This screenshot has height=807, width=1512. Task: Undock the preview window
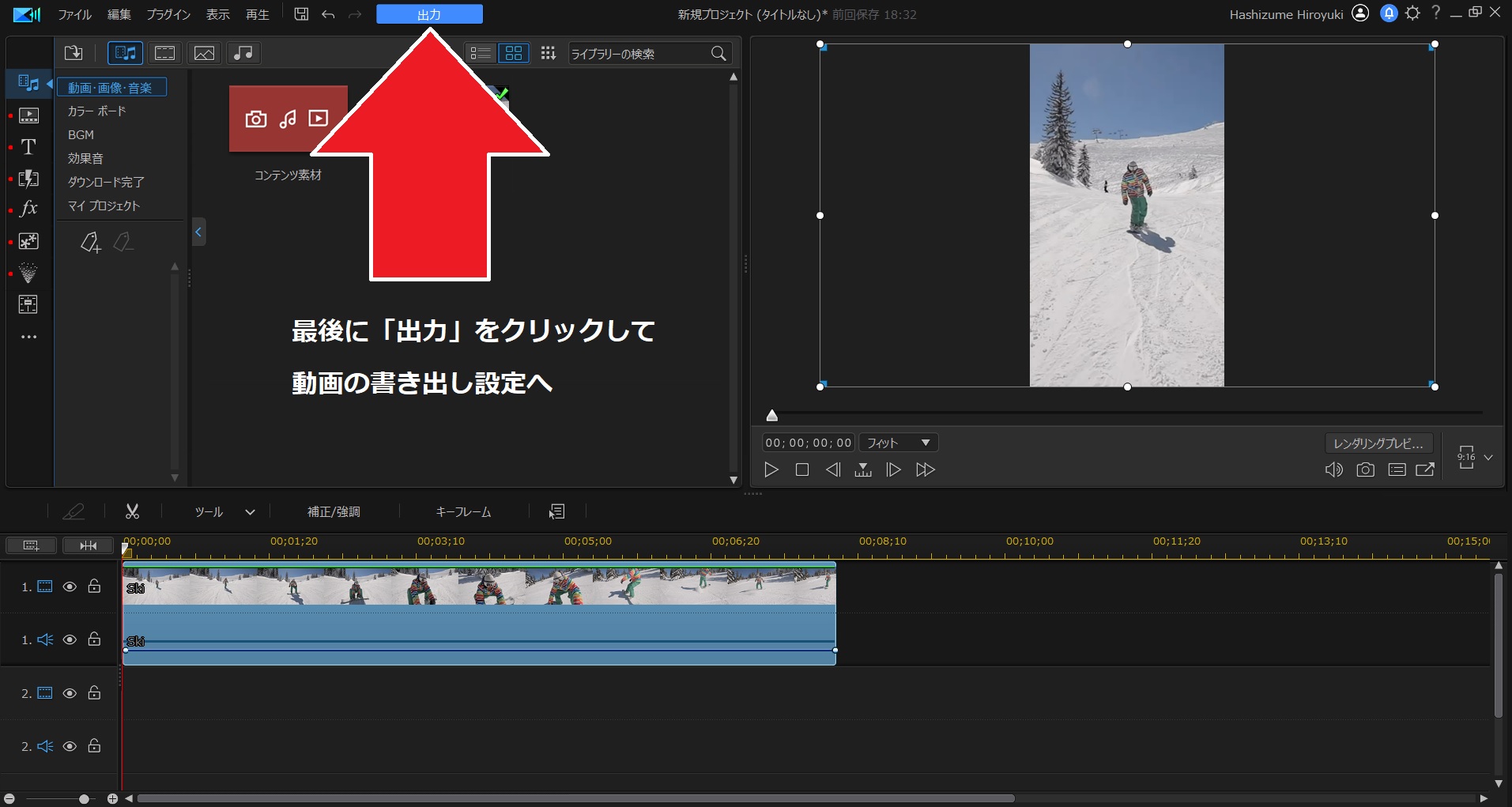(x=1425, y=469)
